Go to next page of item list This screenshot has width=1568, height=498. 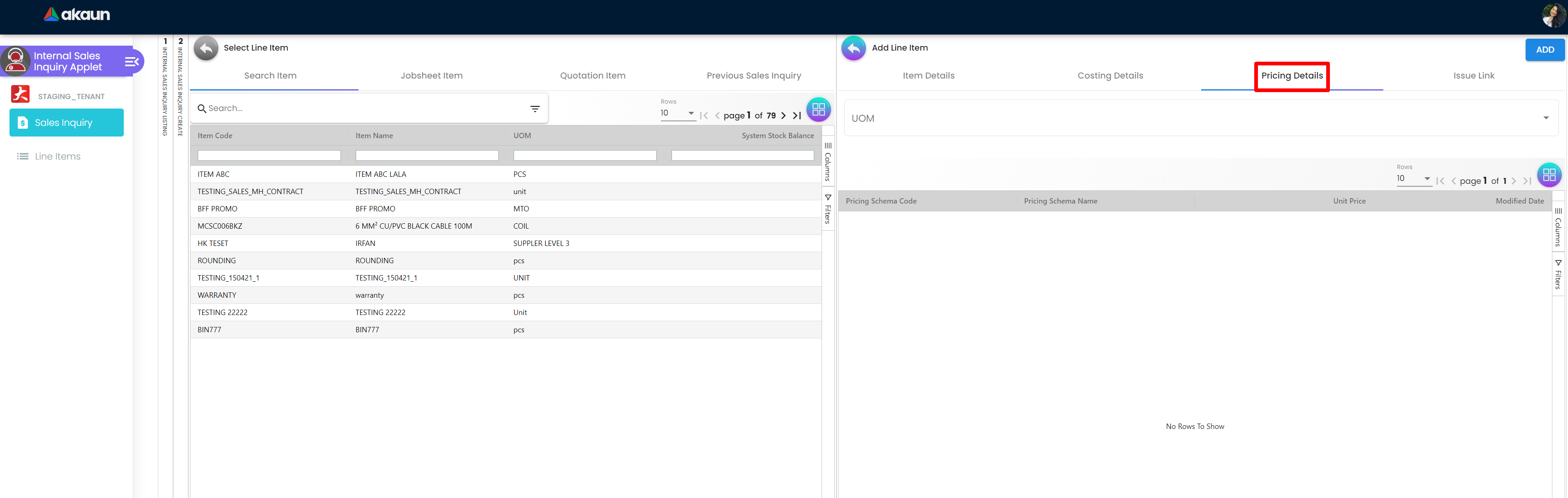click(783, 116)
